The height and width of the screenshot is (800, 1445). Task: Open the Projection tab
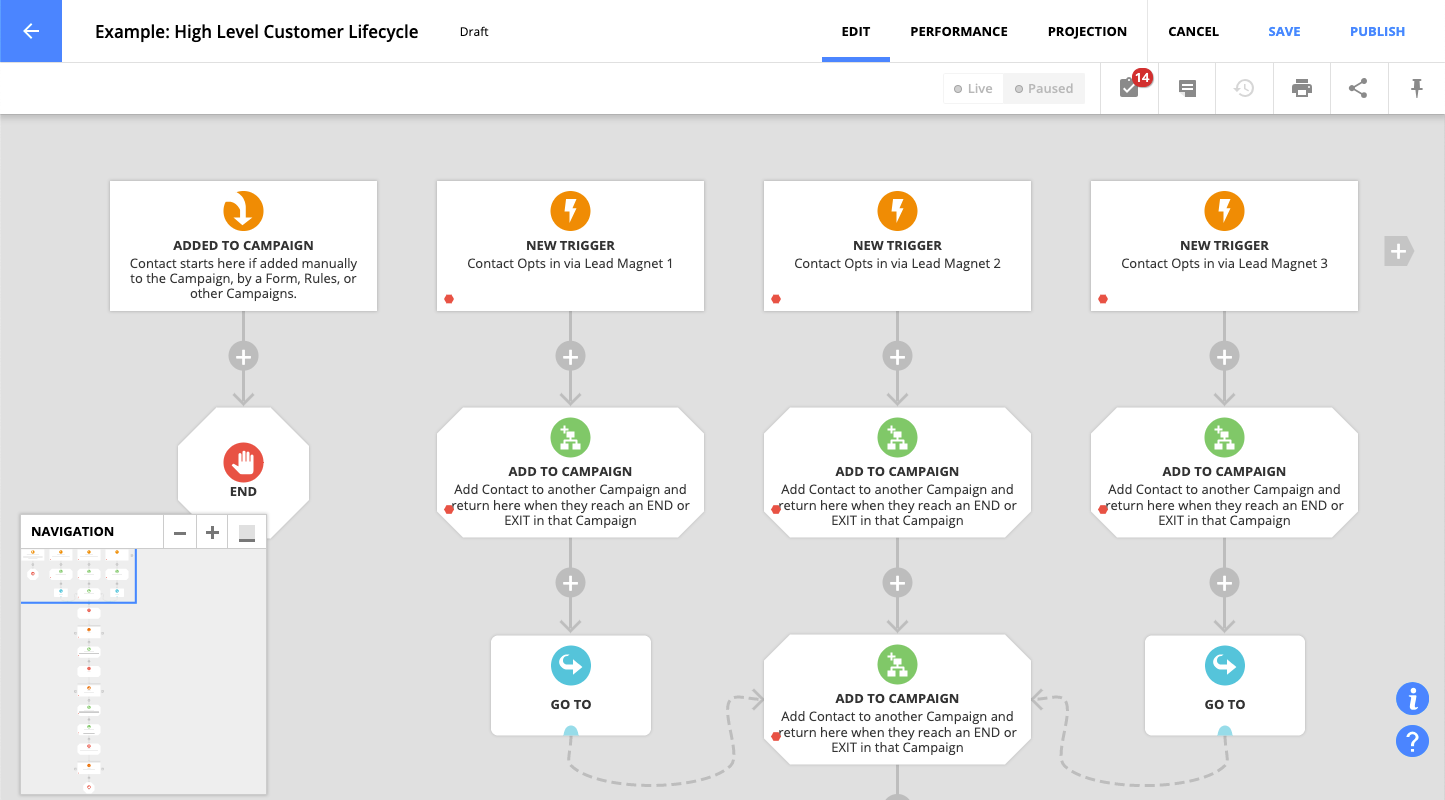coord(1087,31)
